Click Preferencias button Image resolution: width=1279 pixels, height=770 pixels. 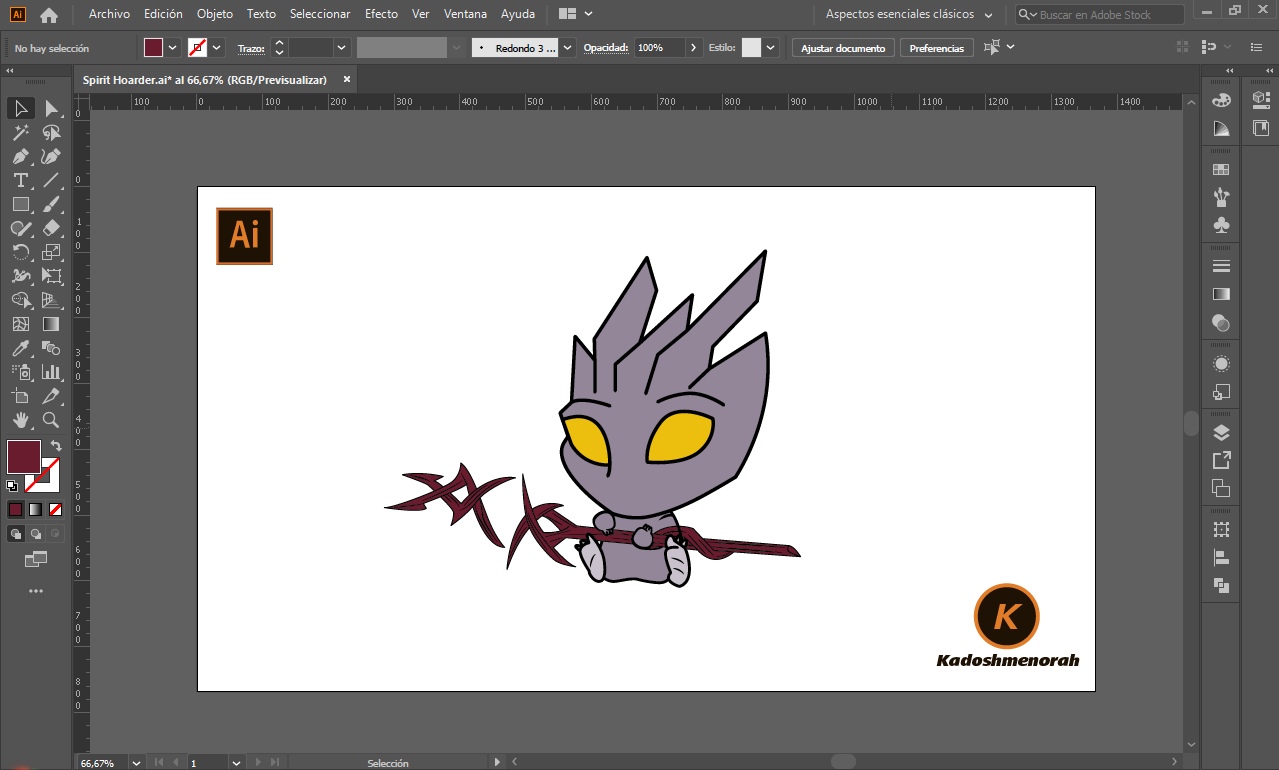[937, 48]
